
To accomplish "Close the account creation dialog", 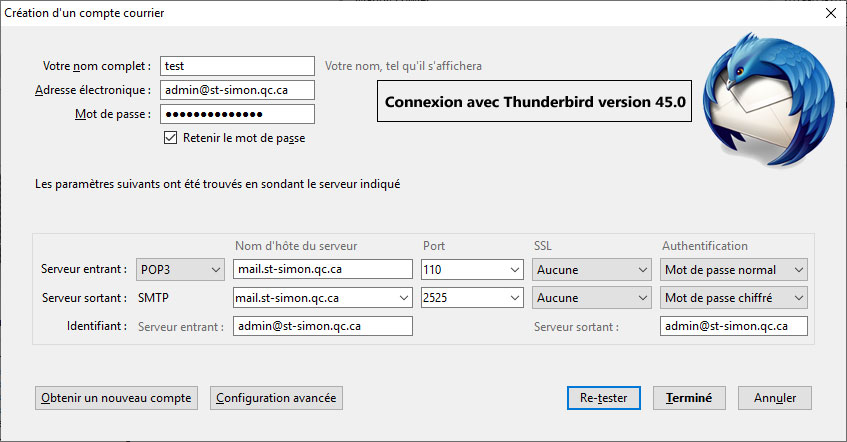I will pyautogui.click(x=831, y=13).
